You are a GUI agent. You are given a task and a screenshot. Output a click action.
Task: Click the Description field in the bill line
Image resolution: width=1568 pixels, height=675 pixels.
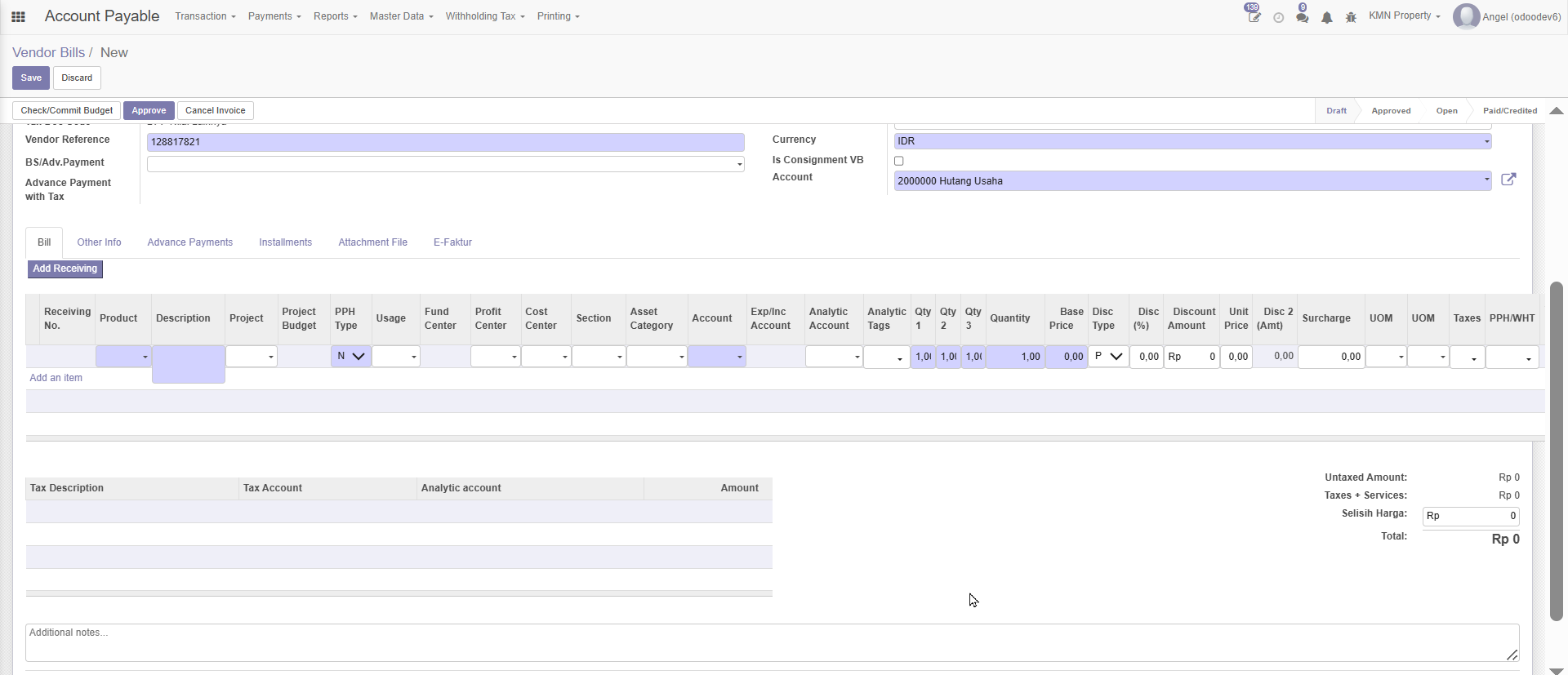point(189,364)
